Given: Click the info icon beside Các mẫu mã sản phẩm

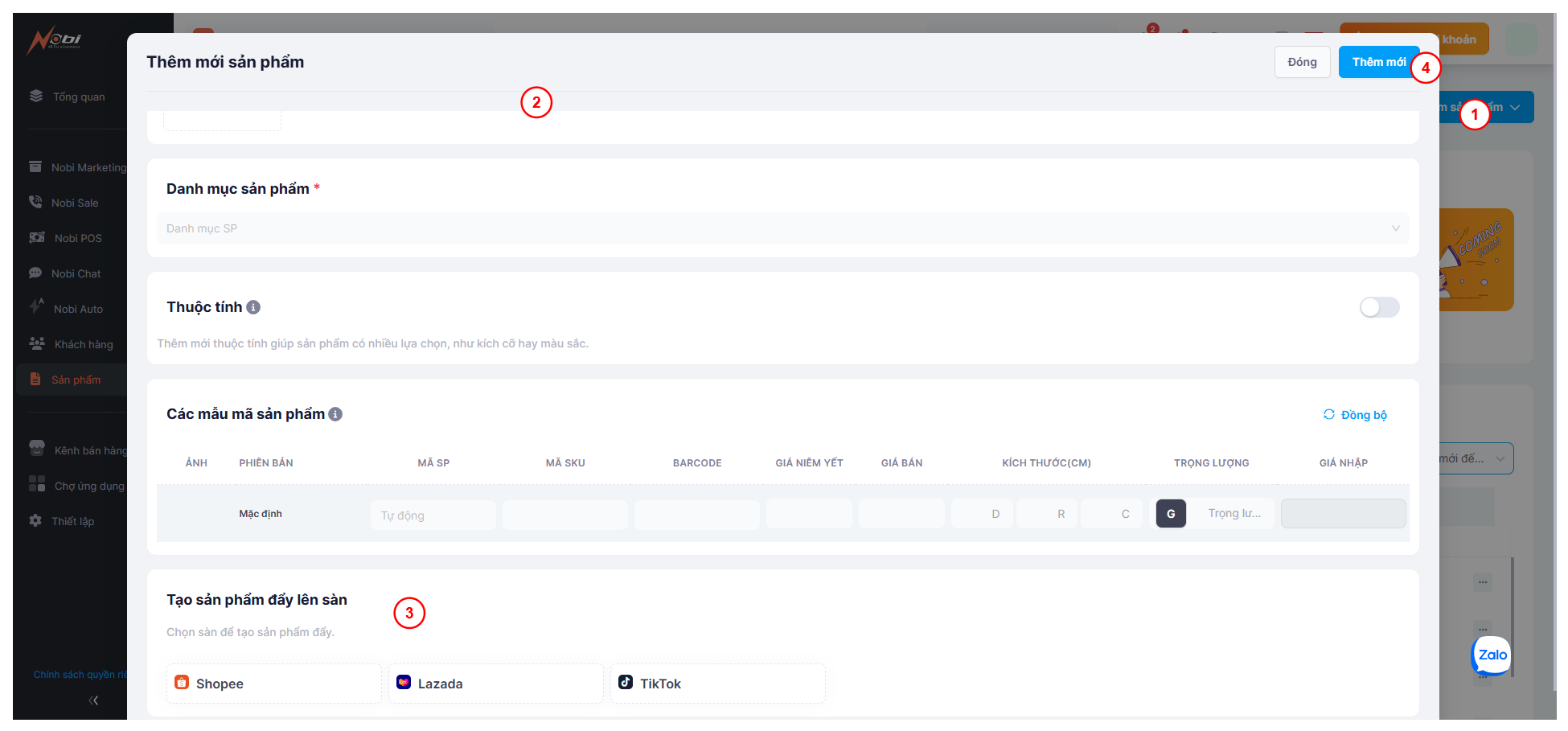Looking at the screenshot, I should (x=335, y=414).
